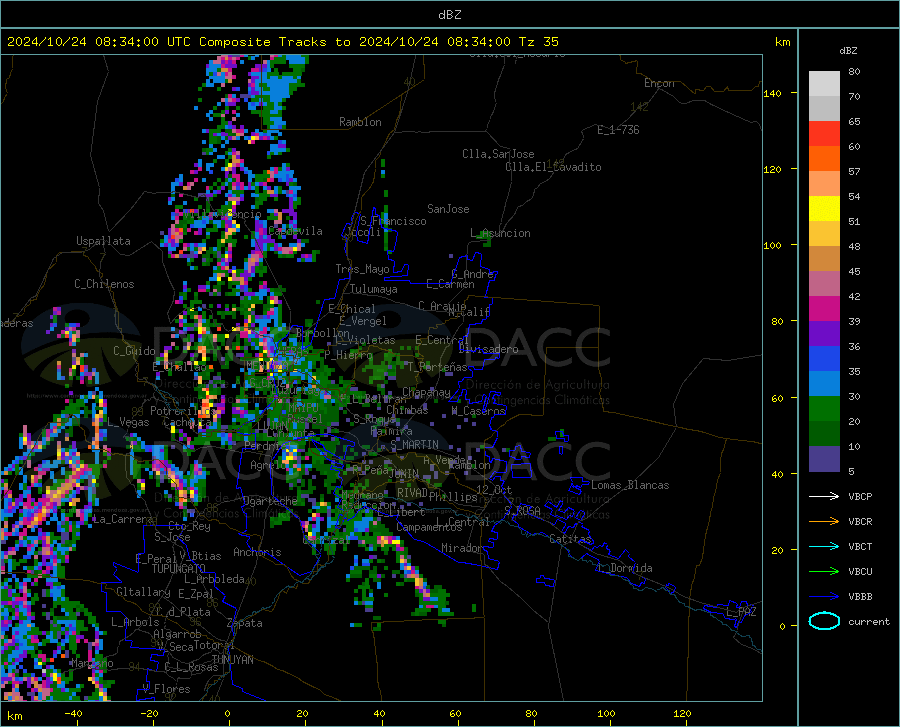Viewport: 900px width, 727px height.
Task: Click the 'VBCP' legend label
Action: click(860, 497)
